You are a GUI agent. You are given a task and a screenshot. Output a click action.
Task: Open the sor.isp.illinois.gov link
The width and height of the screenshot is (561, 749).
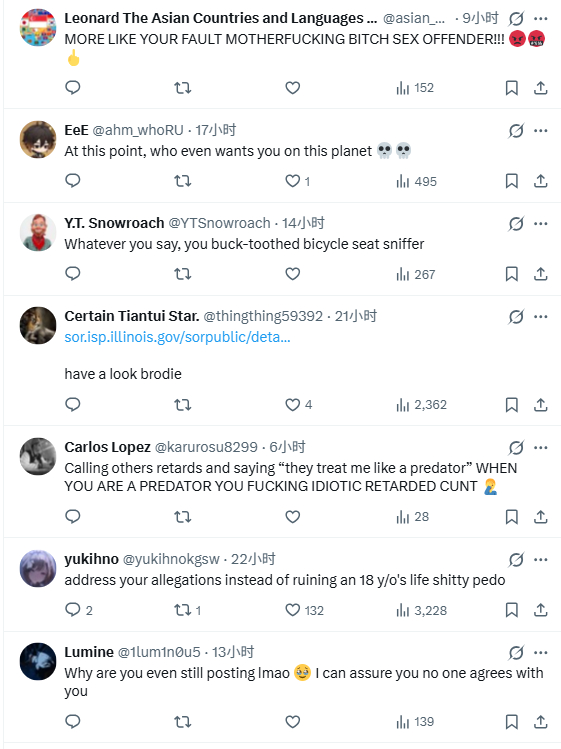pos(177,337)
